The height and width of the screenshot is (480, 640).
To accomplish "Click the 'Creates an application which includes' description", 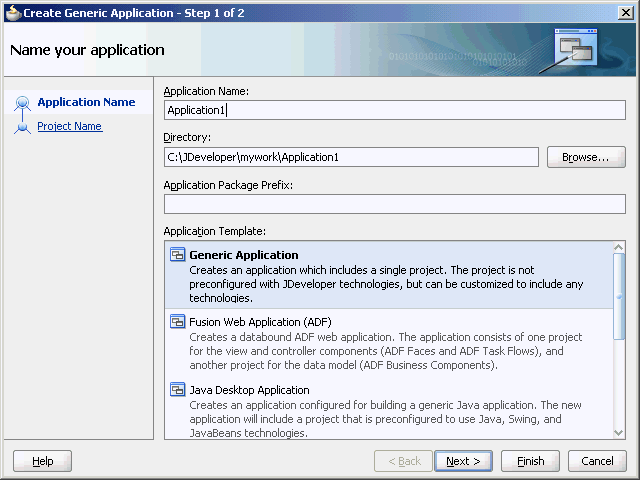I will (x=386, y=284).
